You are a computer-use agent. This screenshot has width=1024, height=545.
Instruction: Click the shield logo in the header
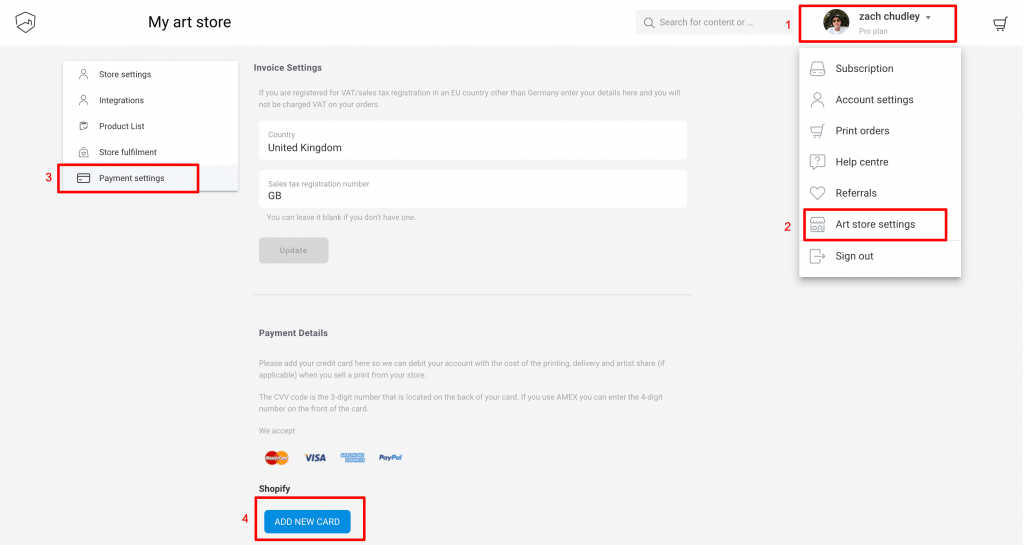[25, 22]
